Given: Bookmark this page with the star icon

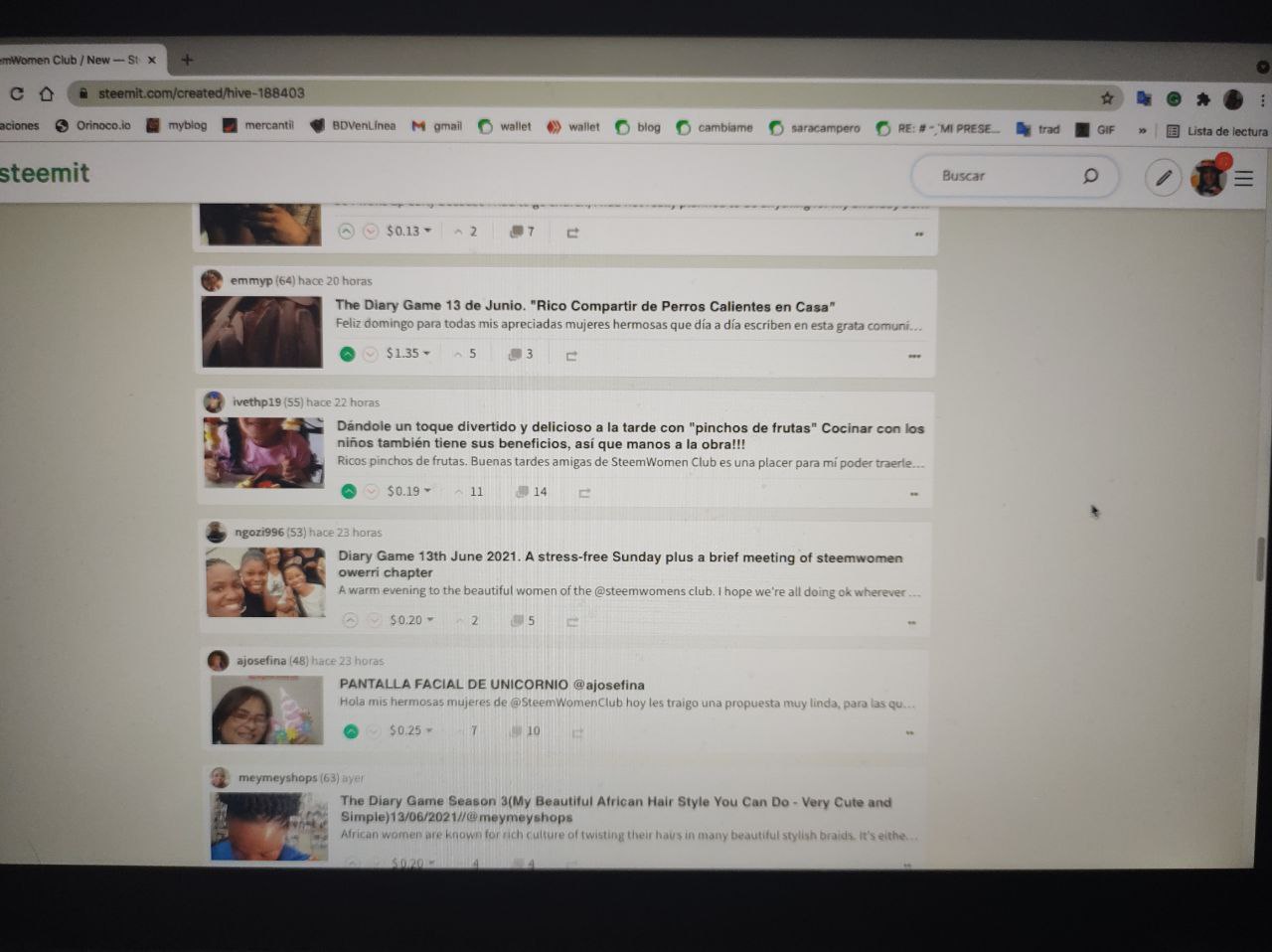Looking at the screenshot, I should pos(1107,98).
